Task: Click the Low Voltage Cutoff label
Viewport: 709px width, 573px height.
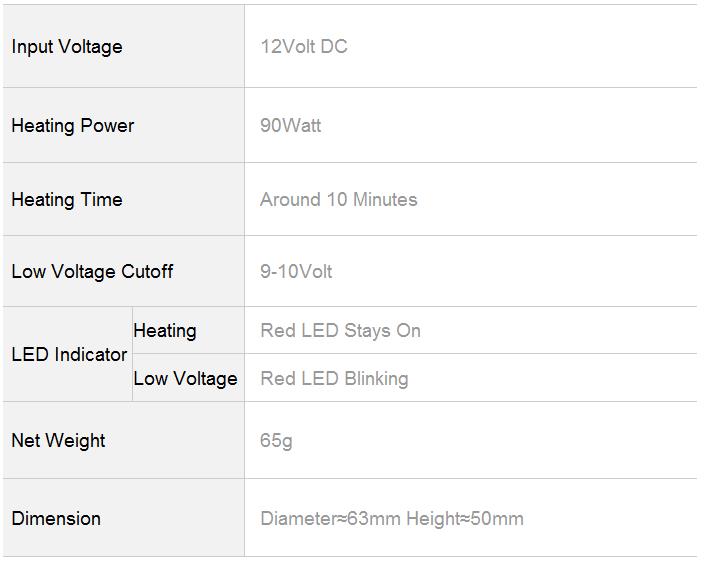Action: pyautogui.click(x=92, y=271)
